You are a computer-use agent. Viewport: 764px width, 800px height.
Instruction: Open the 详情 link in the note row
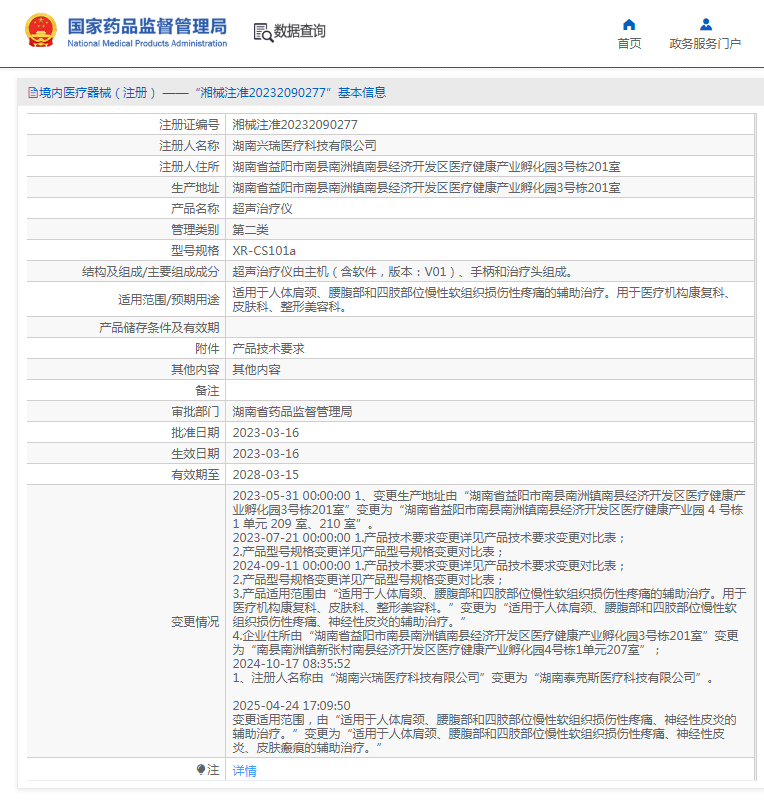[x=244, y=770]
